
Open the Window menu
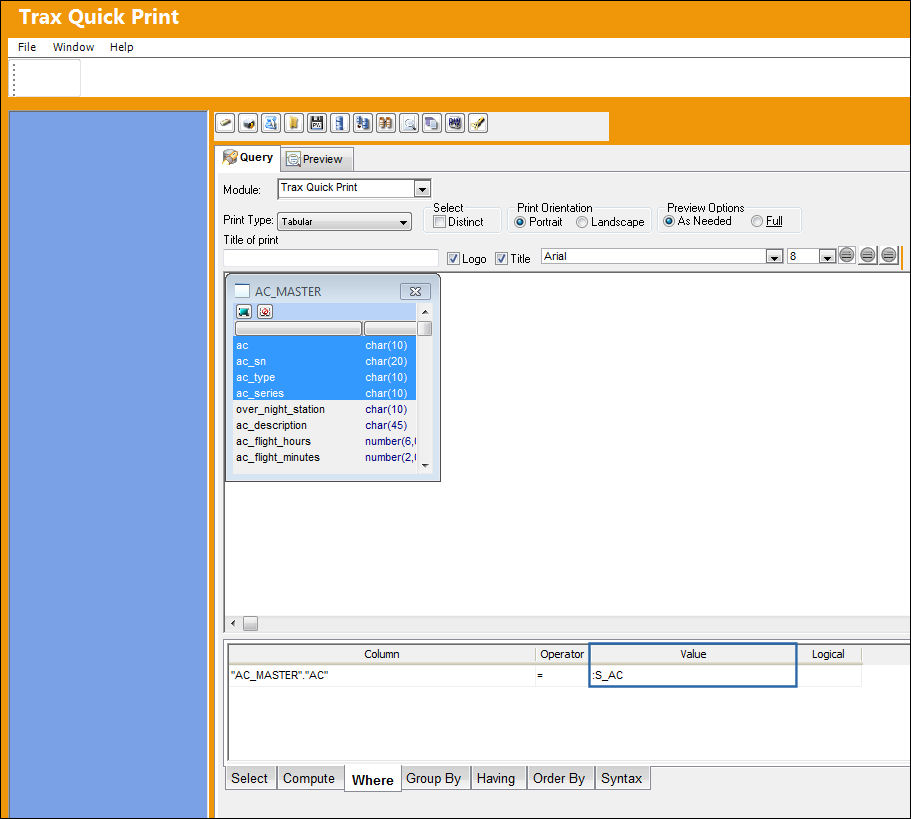tap(73, 47)
